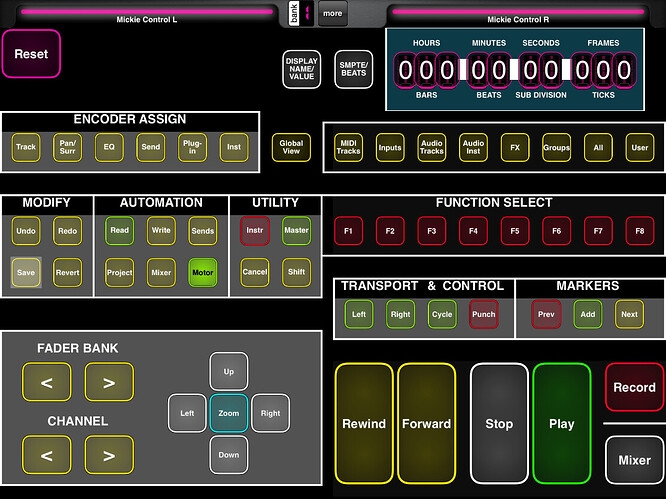Trigger function key F4
Screen dimensions: 666x499
[x=473, y=231]
